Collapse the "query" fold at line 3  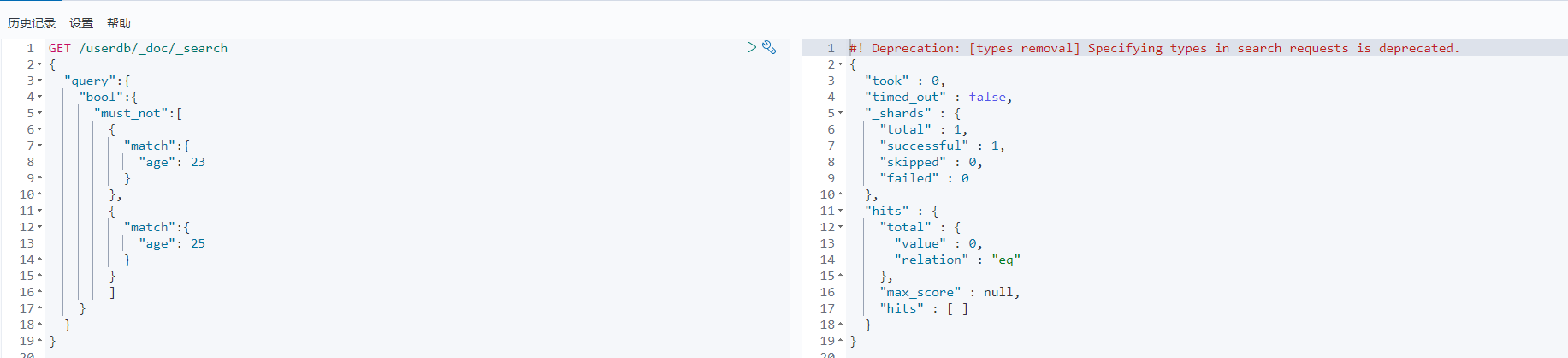tap(39, 81)
